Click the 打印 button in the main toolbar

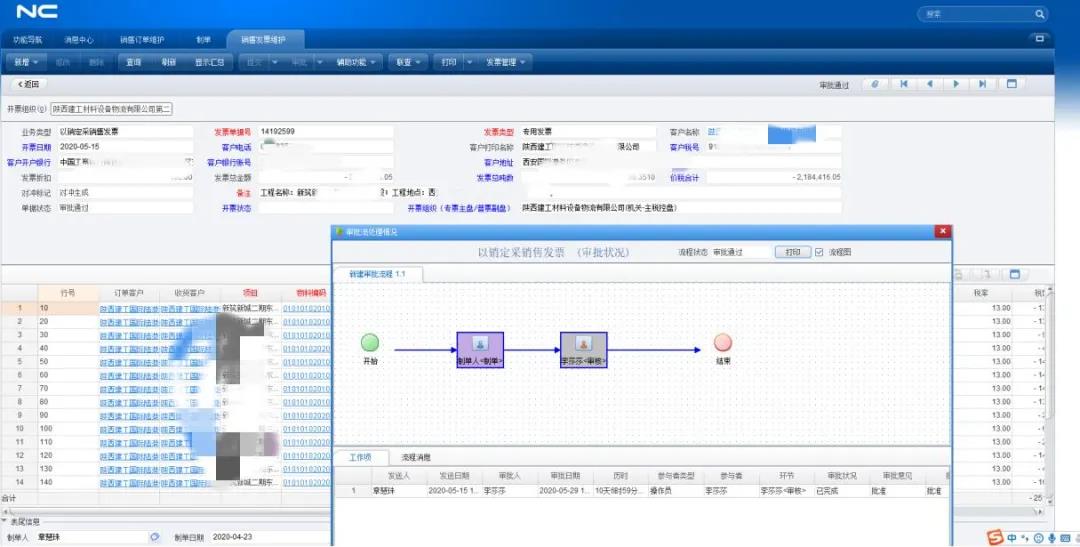point(448,62)
